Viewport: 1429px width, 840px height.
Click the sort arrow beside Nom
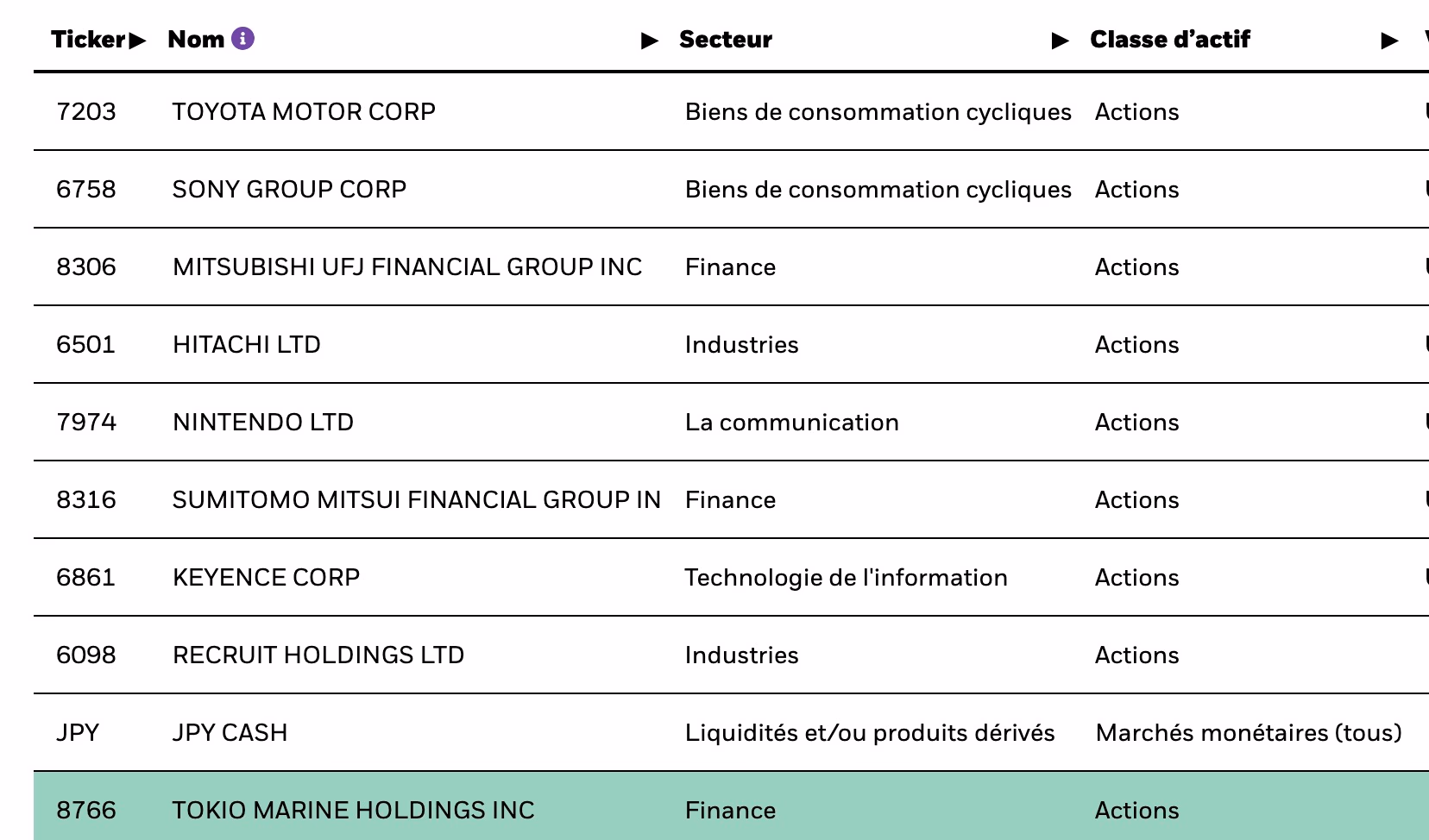tap(647, 40)
